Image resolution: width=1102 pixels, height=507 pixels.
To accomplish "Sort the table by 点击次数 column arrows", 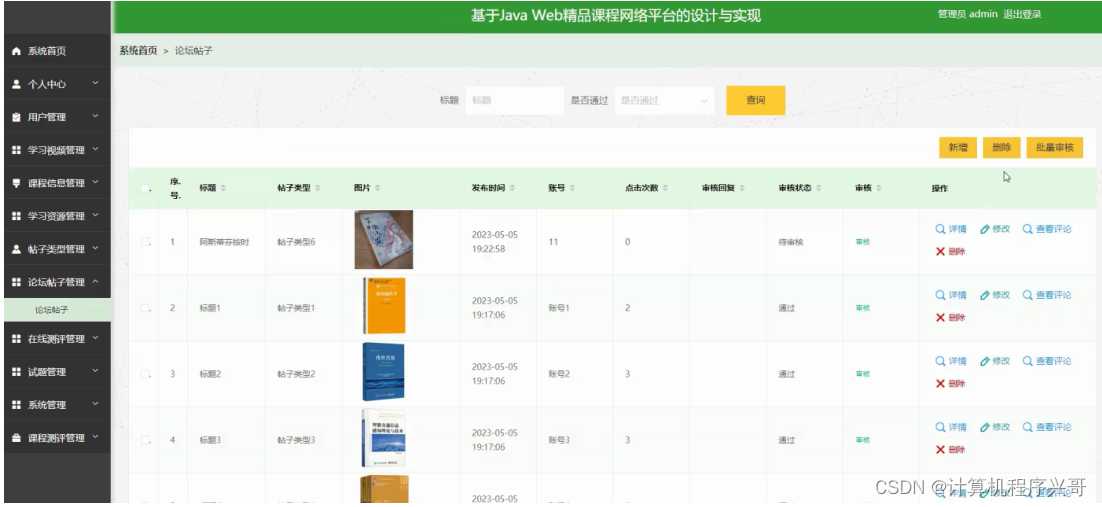I will click(664, 188).
